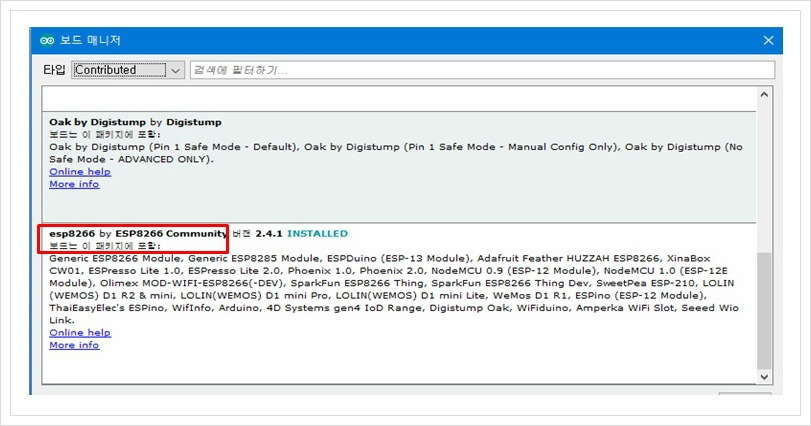This screenshot has height=426, width=811.
Task: Open More info link for esp8266 package
Action: pyautogui.click(x=74, y=345)
